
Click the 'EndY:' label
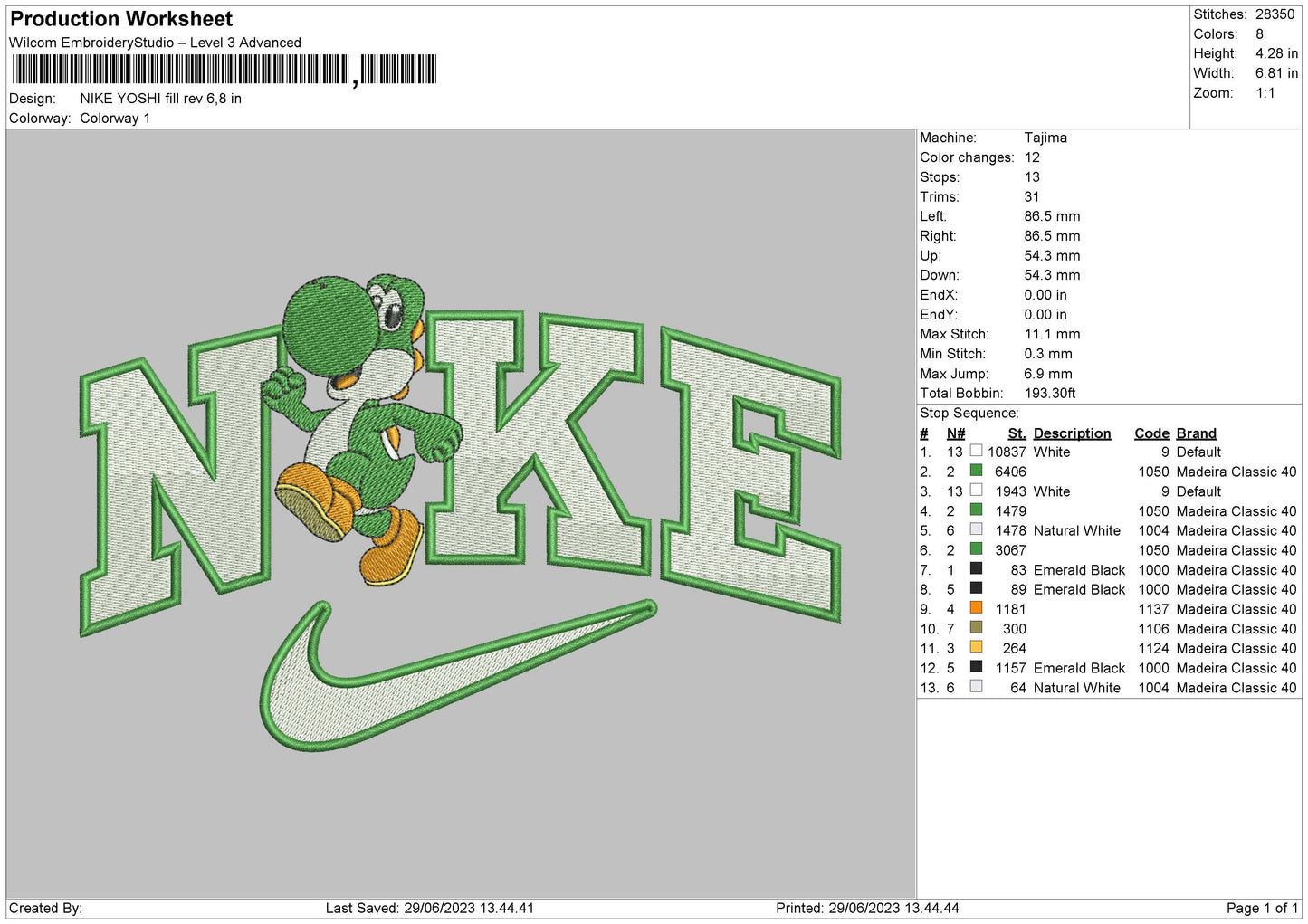point(939,315)
